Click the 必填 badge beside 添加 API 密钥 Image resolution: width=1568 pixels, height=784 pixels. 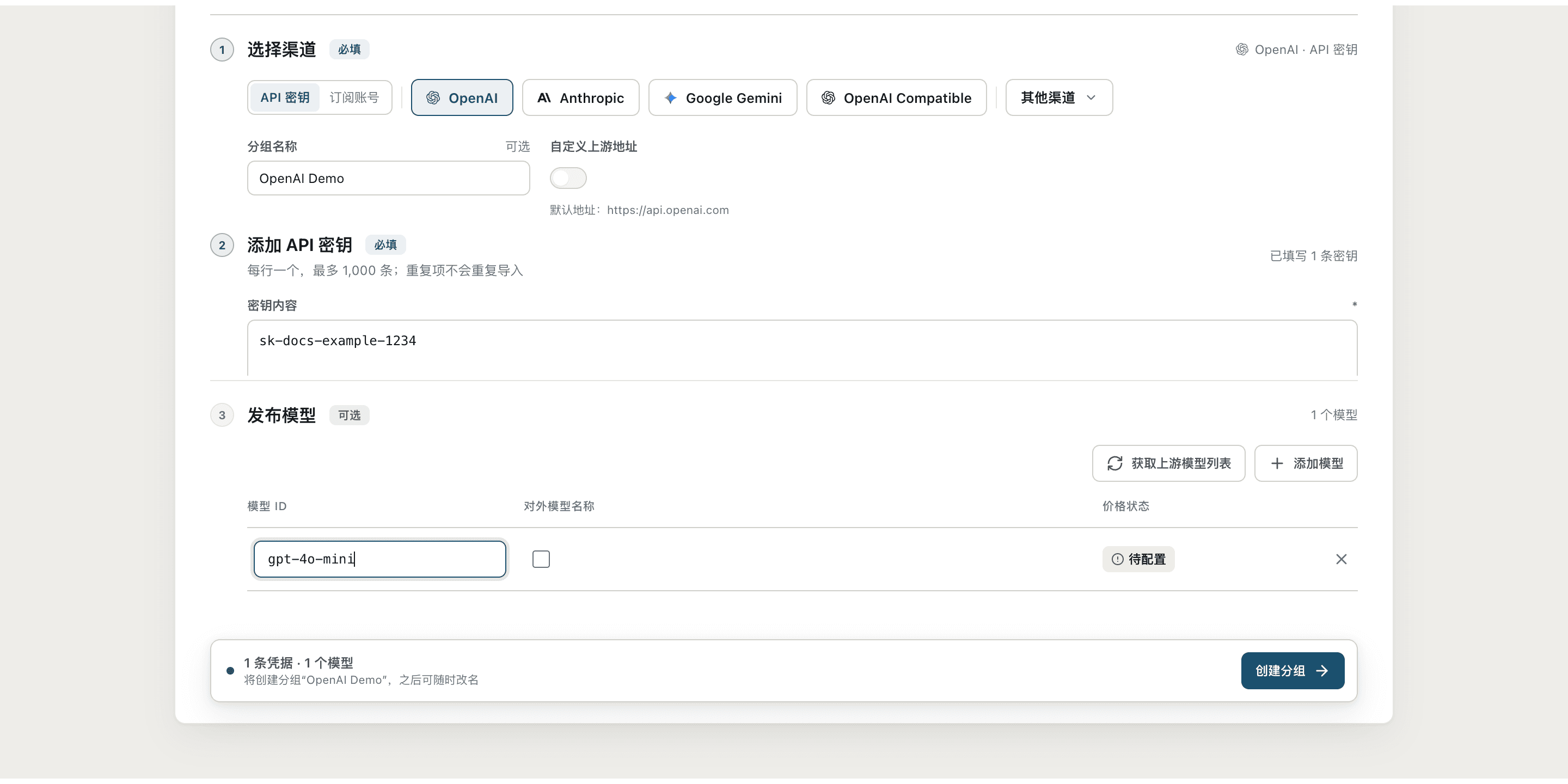point(385,244)
